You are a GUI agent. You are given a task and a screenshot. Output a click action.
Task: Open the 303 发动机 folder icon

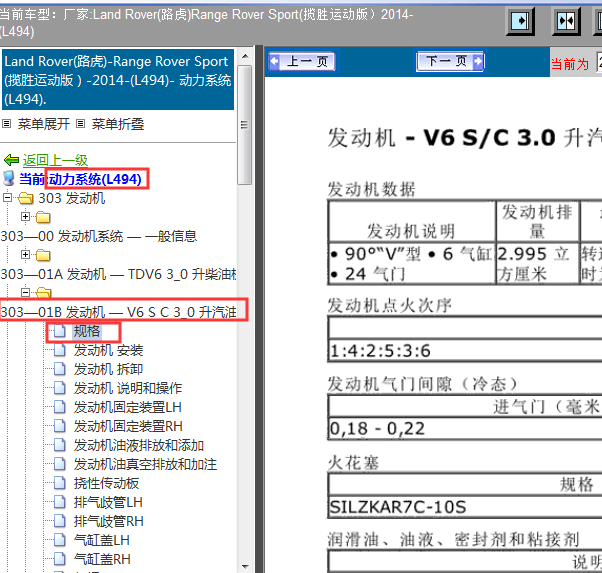pyautogui.click(x=25, y=199)
